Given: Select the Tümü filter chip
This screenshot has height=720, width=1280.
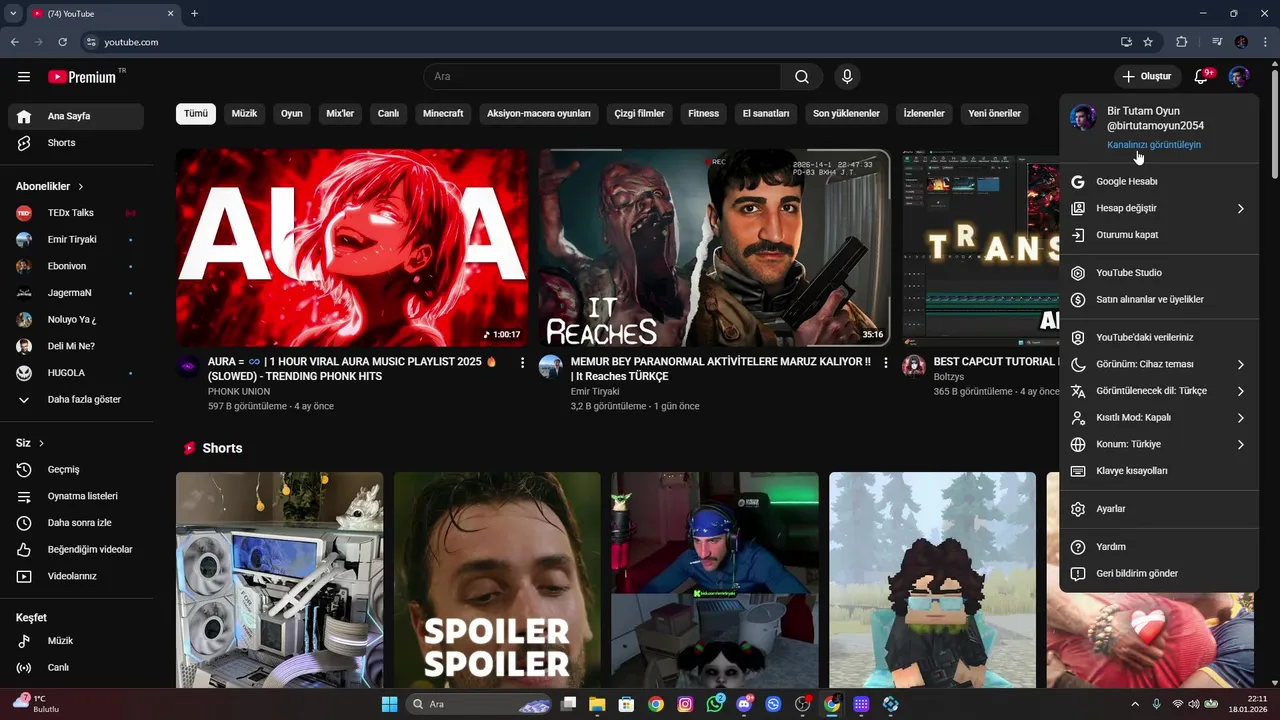Looking at the screenshot, I should point(196,114).
